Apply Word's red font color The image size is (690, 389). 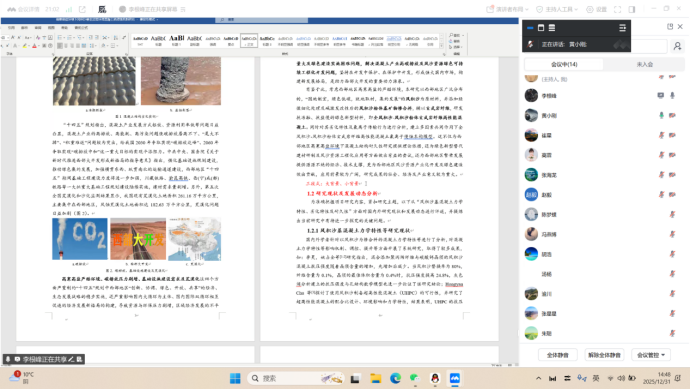[x=34, y=45]
